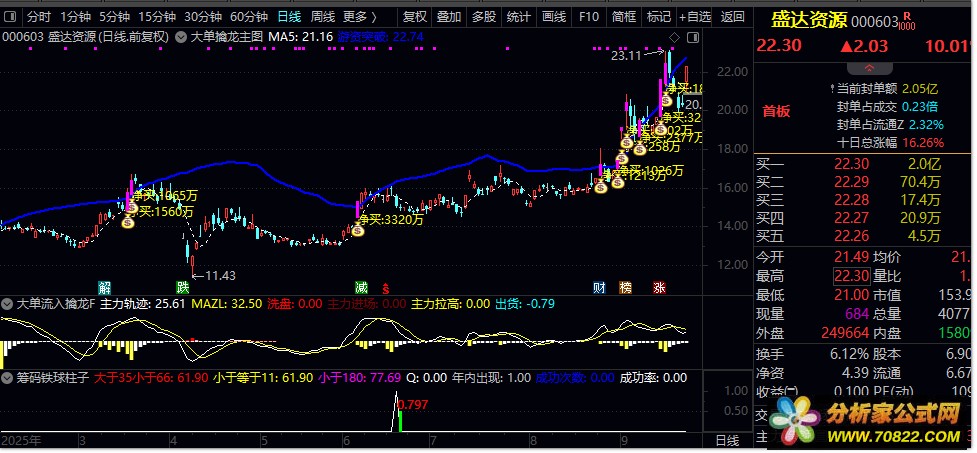Click the MA5: 21.16 indicator value
Image resolution: width=977 pixels, height=453 pixels.
coord(300,37)
